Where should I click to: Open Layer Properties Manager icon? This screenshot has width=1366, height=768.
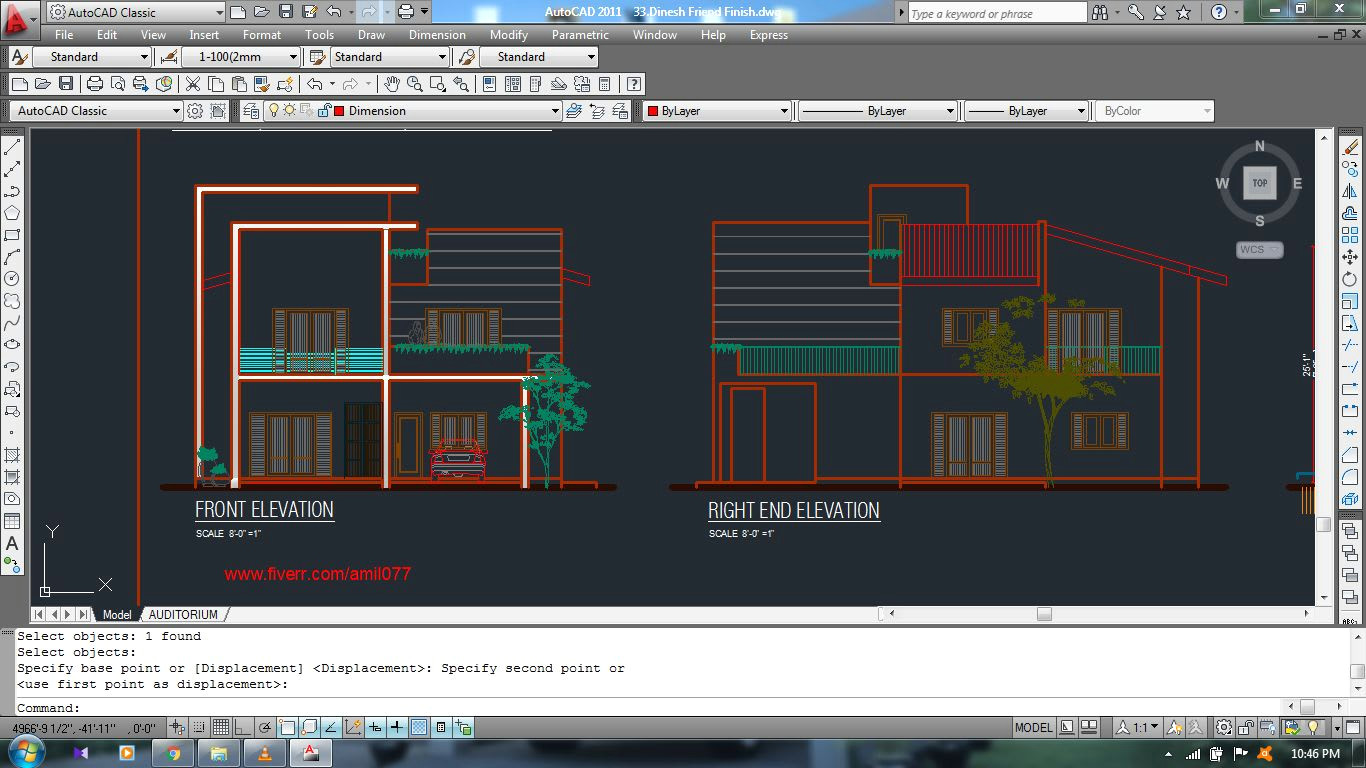250,111
